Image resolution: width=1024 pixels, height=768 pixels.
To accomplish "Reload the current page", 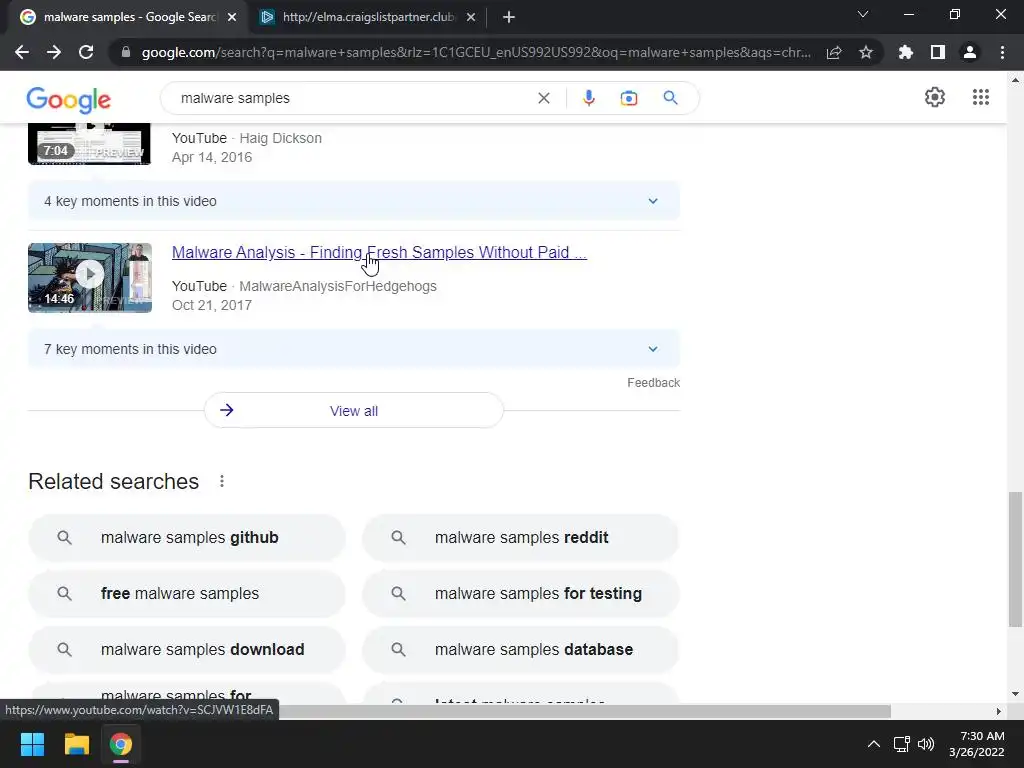I will [86, 52].
